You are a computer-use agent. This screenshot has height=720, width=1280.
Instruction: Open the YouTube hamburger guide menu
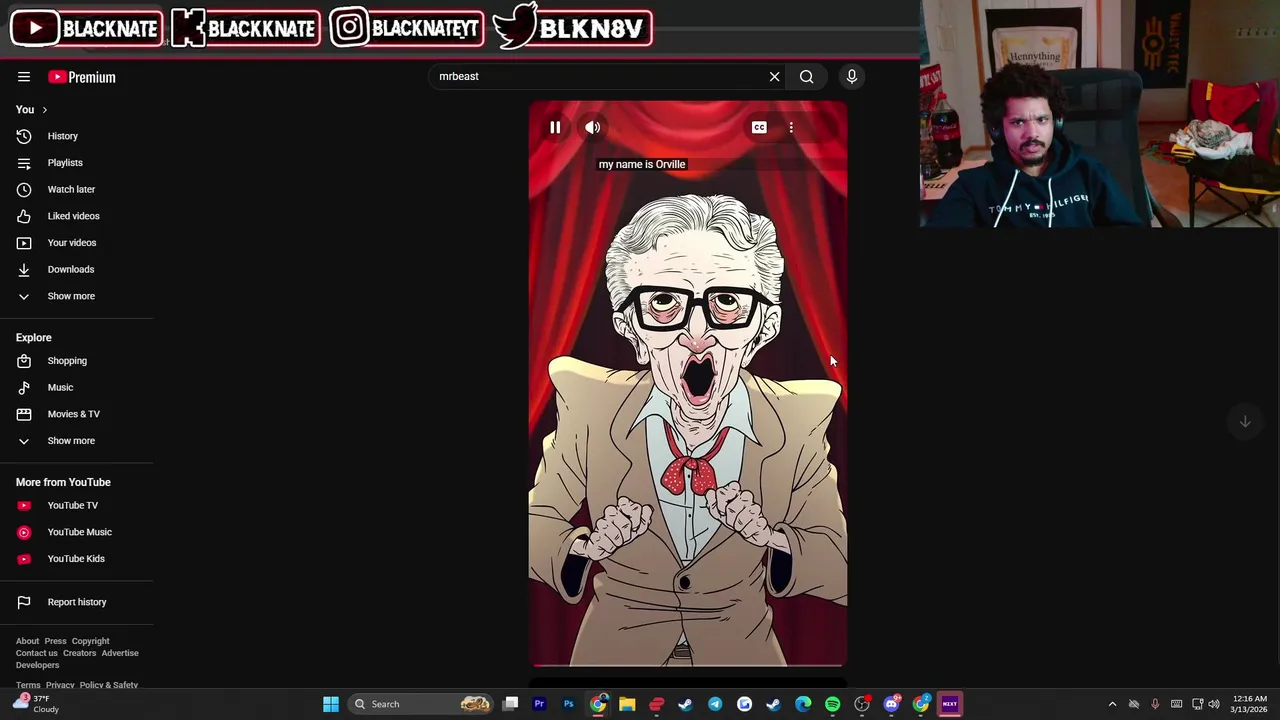coord(24,77)
